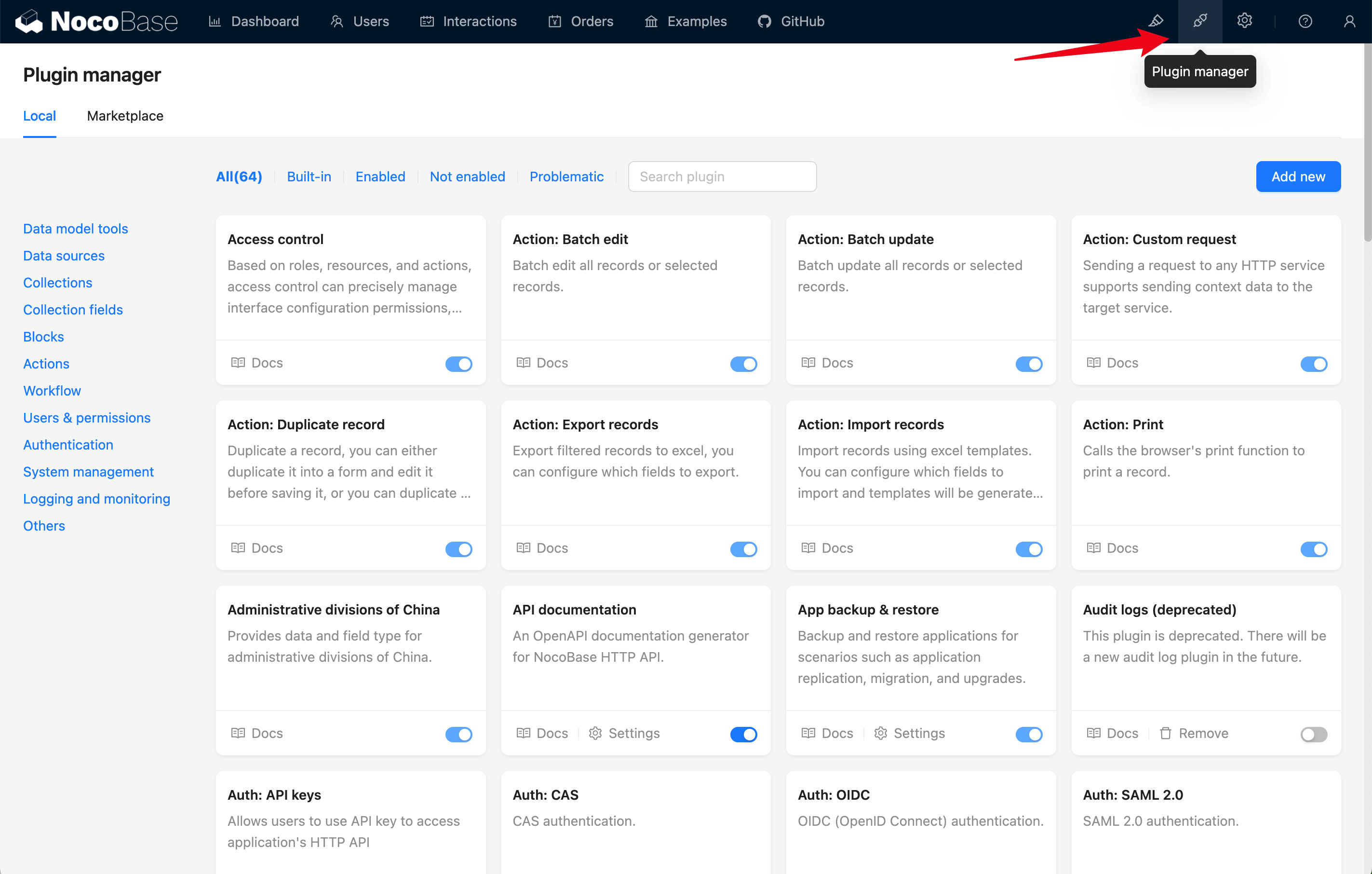Select the Workflow category in sidebar
The height and width of the screenshot is (874, 1372).
click(x=52, y=391)
